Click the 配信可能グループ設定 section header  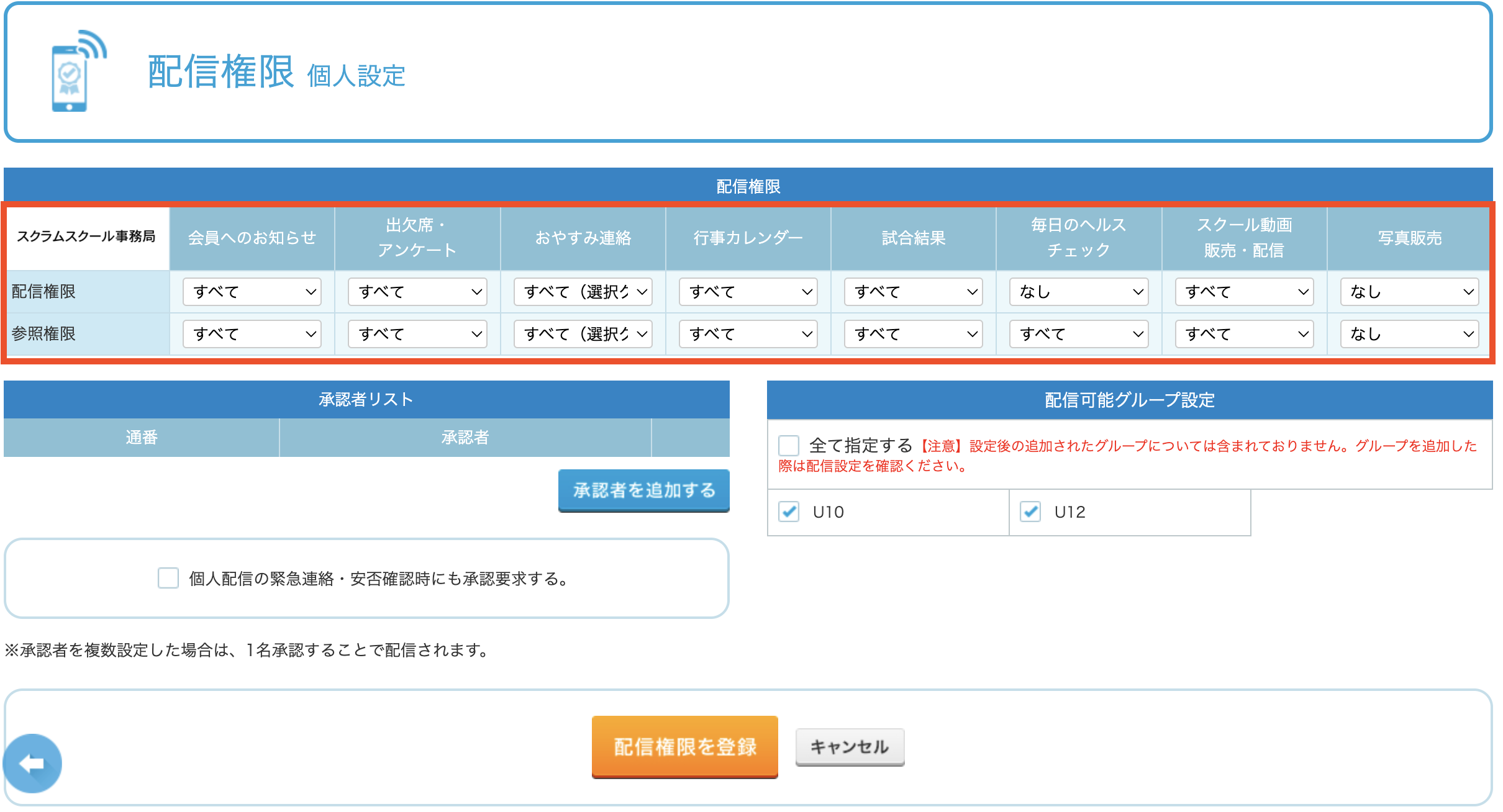point(1130,400)
